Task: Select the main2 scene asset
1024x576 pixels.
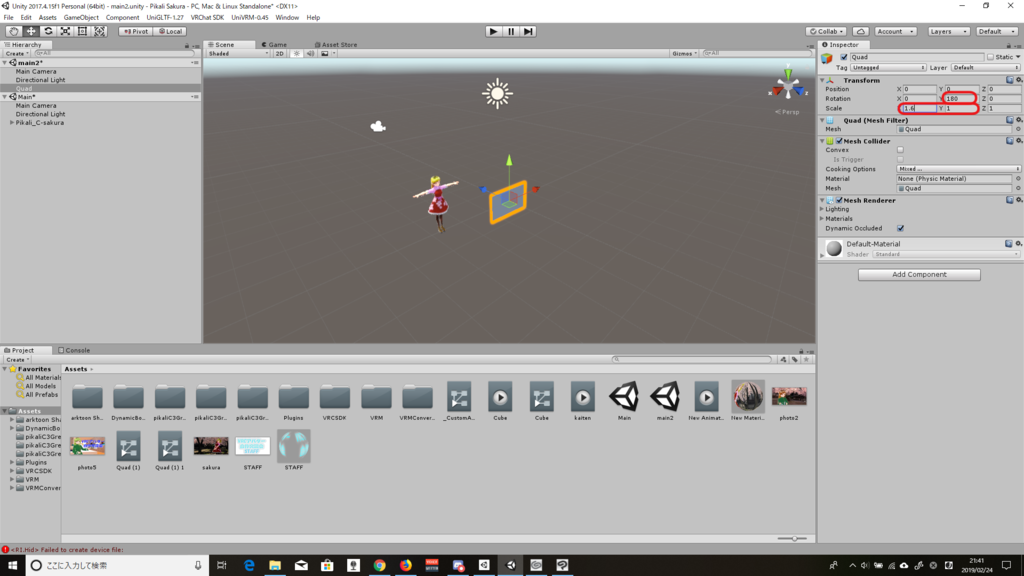Action: (x=665, y=400)
